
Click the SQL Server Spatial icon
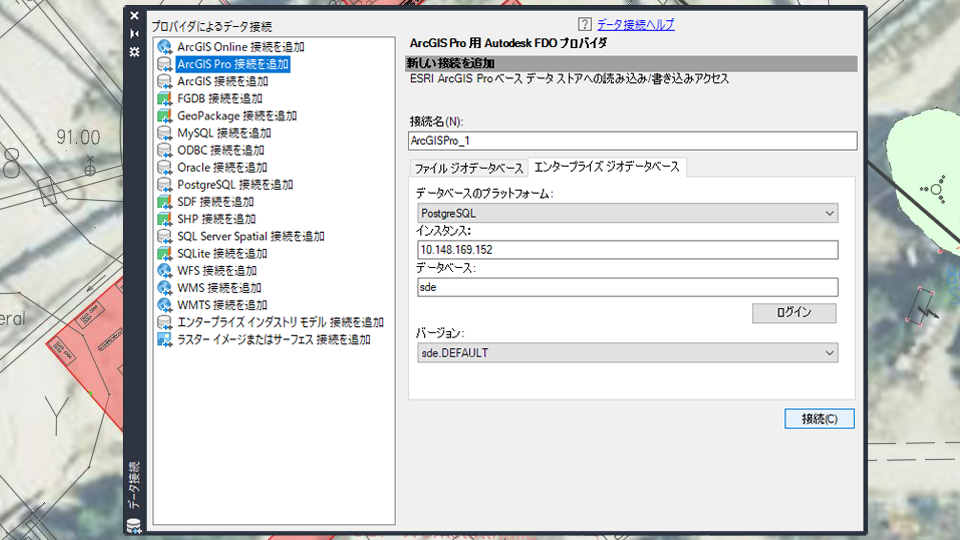164,236
